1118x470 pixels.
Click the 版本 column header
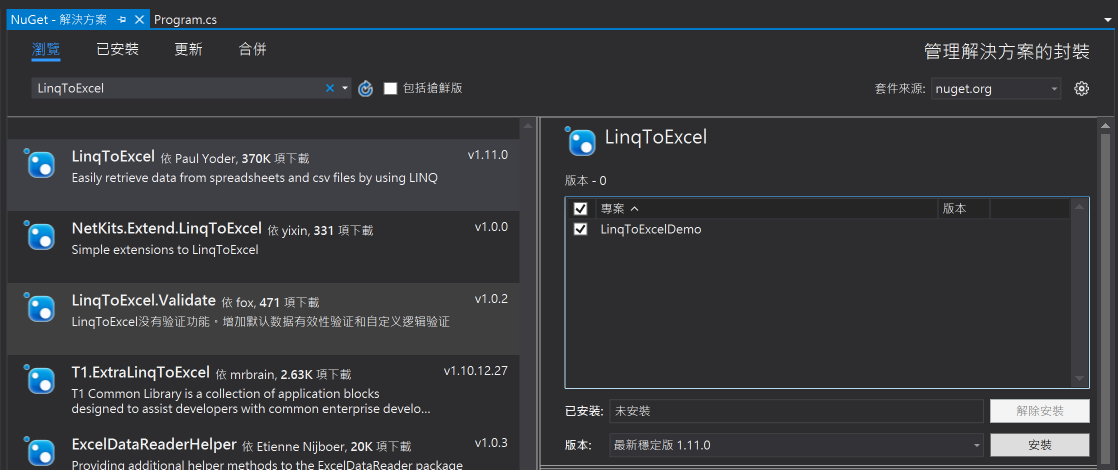[963, 209]
